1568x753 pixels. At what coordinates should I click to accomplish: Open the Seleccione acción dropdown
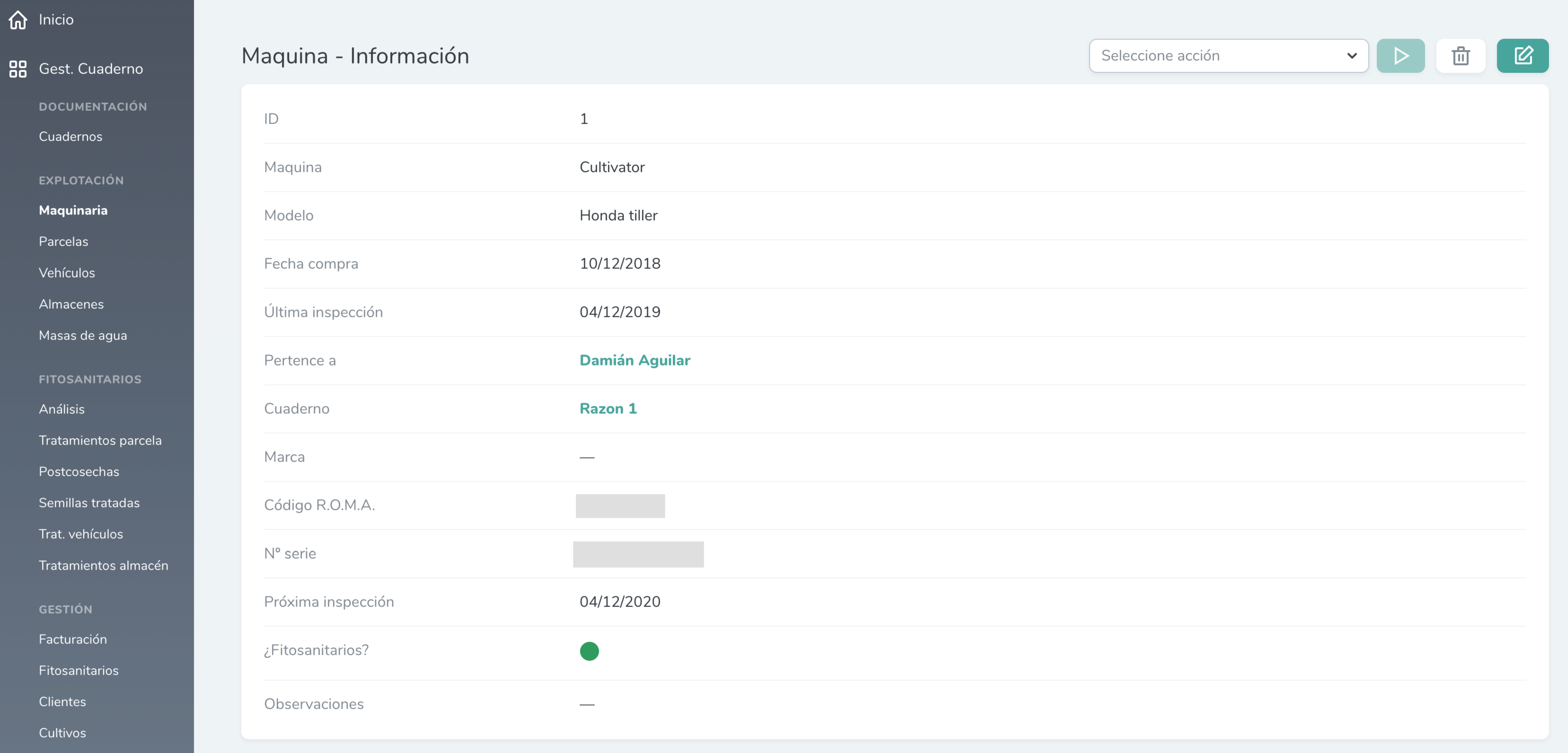(x=1228, y=56)
